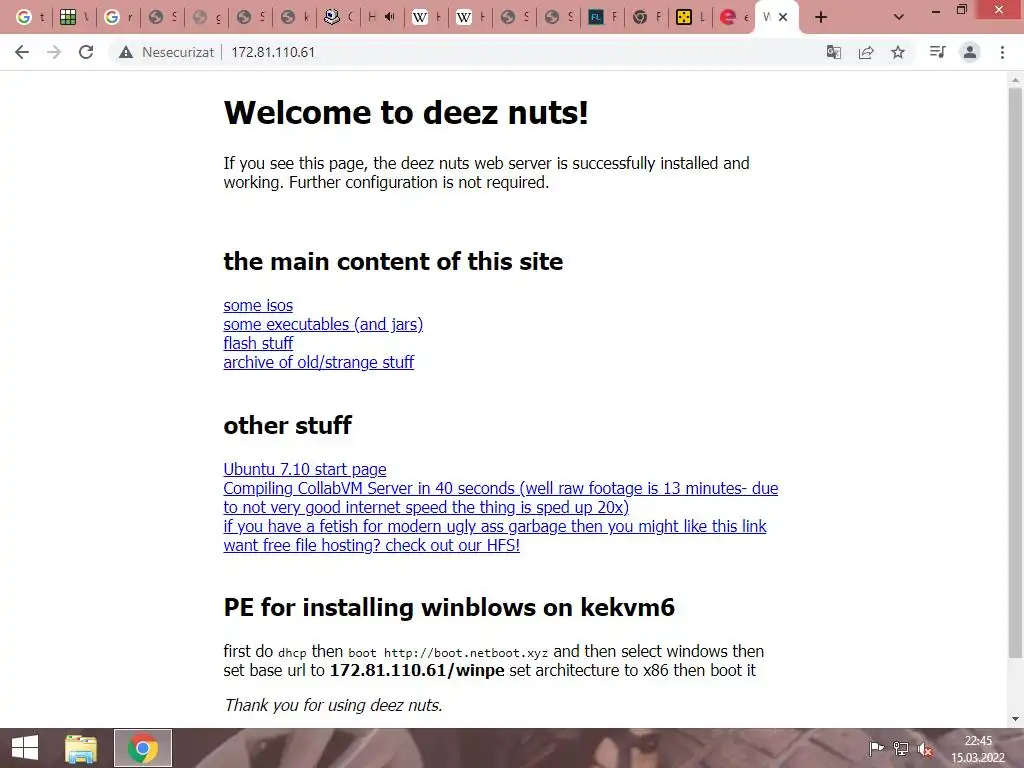Click the Chrome icon on the taskbar
1024x768 pixels.
click(x=143, y=748)
